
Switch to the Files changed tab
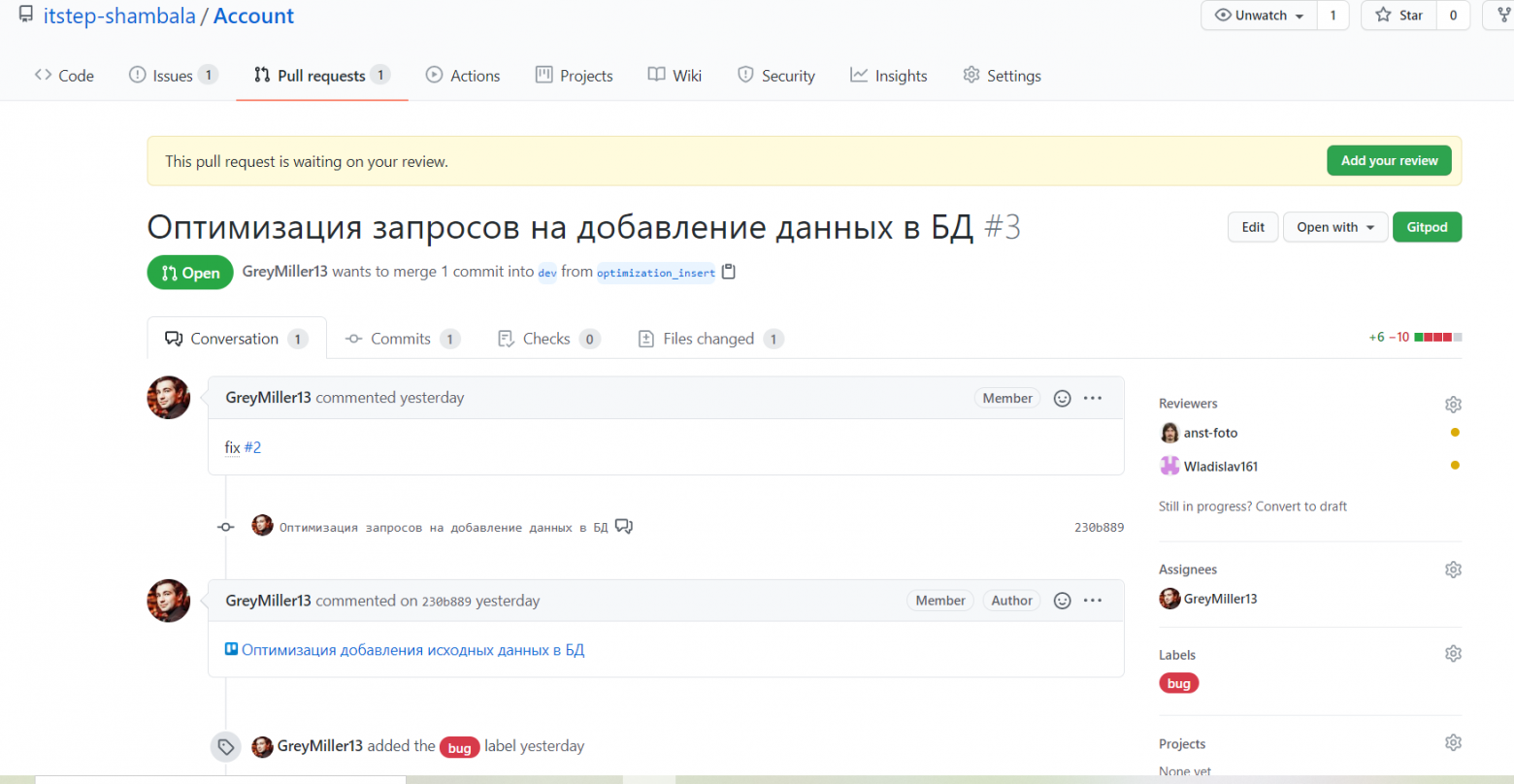point(708,338)
